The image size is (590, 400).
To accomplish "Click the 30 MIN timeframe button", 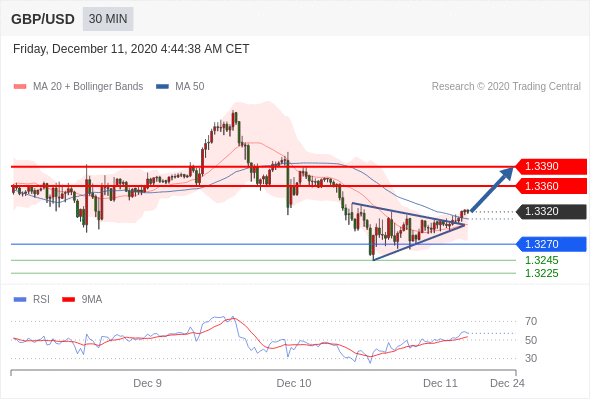I will tap(108, 19).
